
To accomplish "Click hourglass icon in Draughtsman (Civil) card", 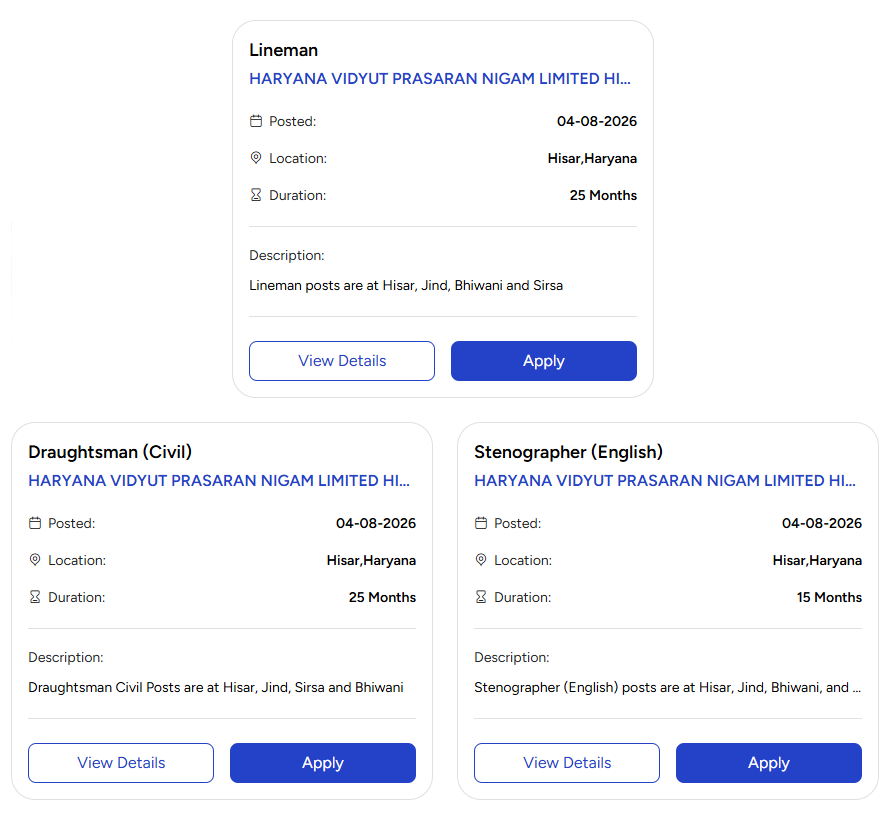I will click(x=35, y=597).
